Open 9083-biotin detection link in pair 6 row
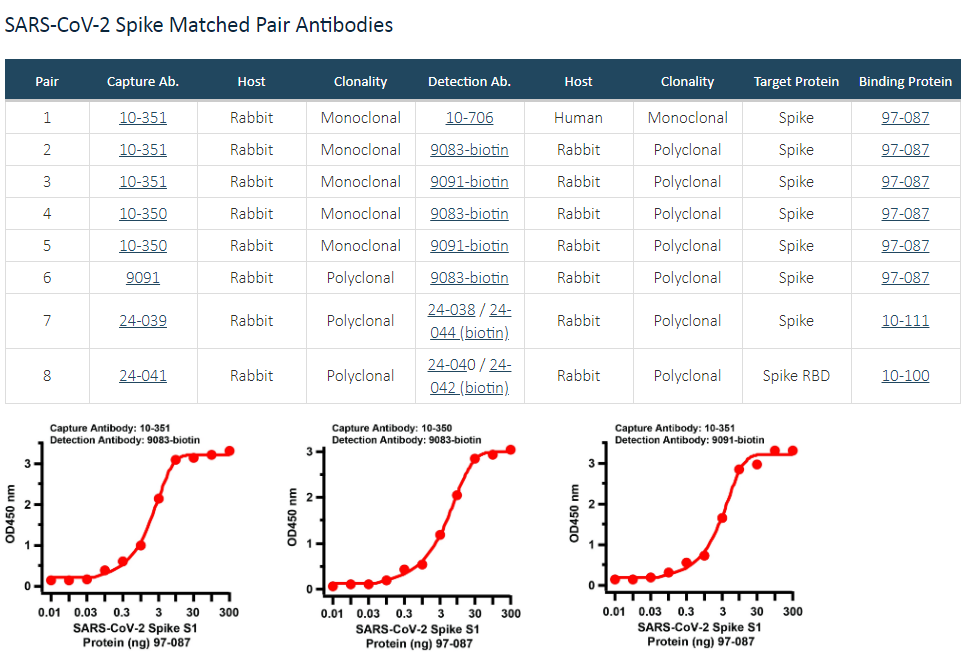Image resolution: width=966 pixels, height=669 pixels. (469, 278)
